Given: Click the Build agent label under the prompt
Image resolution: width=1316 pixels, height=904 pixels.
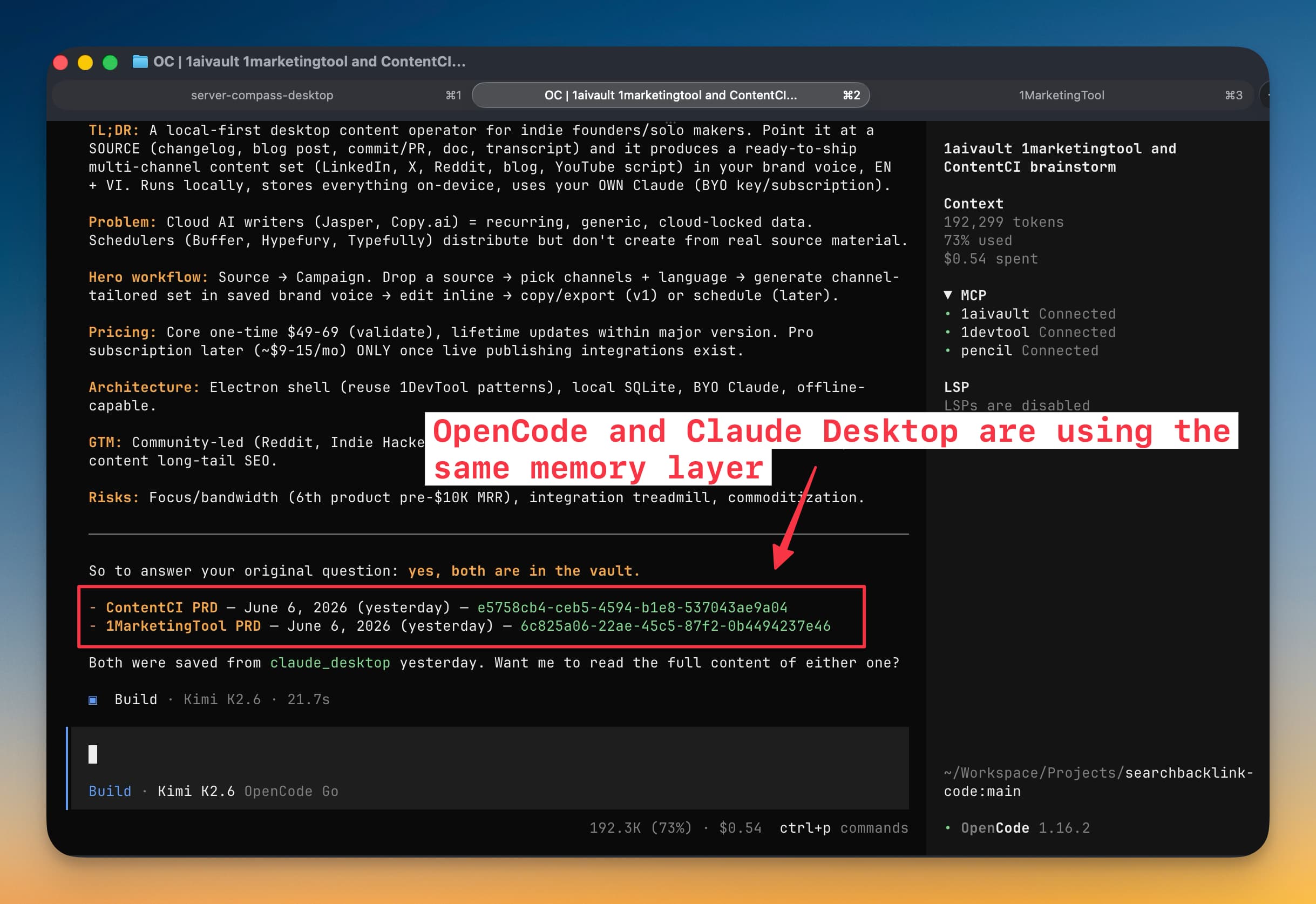Looking at the screenshot, I should coord(110,791).
